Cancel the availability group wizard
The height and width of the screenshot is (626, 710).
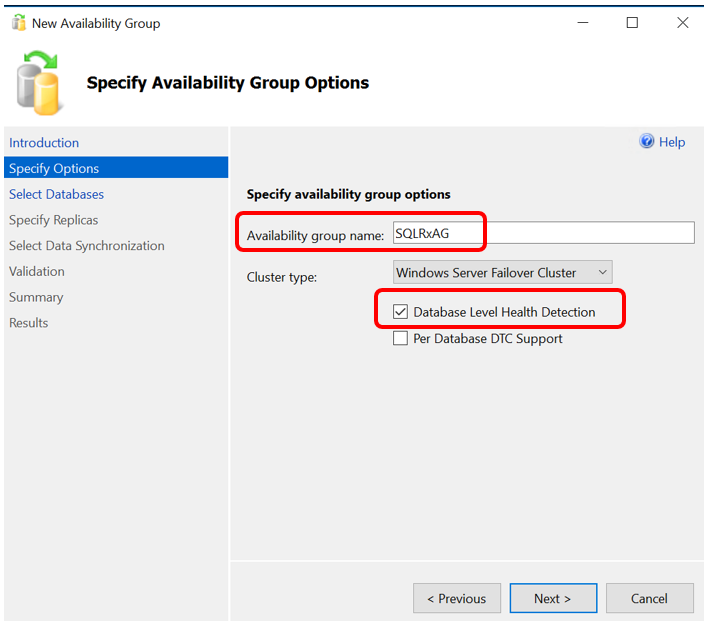point(650,598)
